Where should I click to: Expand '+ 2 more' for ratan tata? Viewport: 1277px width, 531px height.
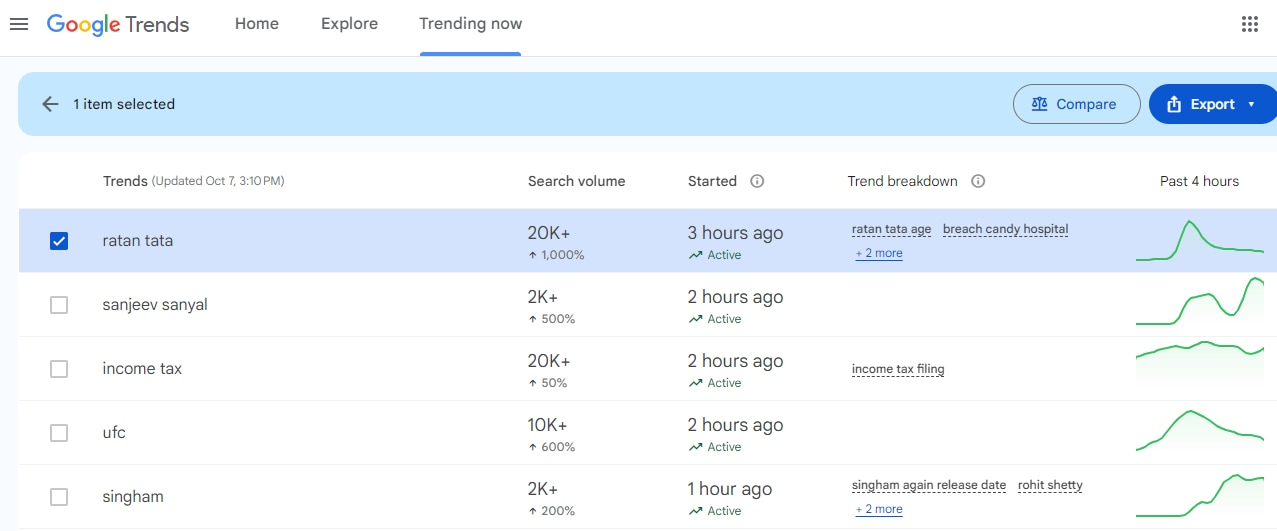[879, 254]
